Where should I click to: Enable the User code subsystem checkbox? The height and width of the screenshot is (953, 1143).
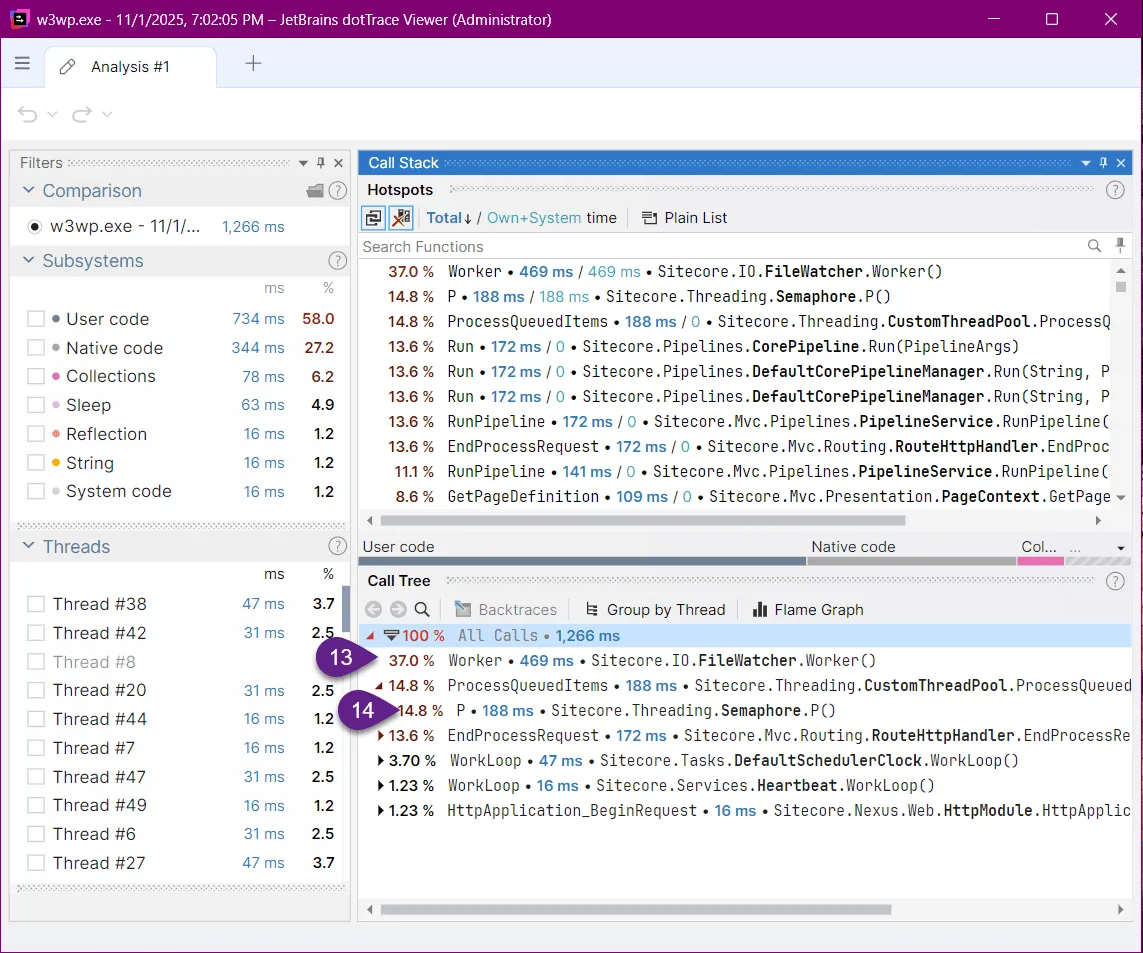click(36, 319)
